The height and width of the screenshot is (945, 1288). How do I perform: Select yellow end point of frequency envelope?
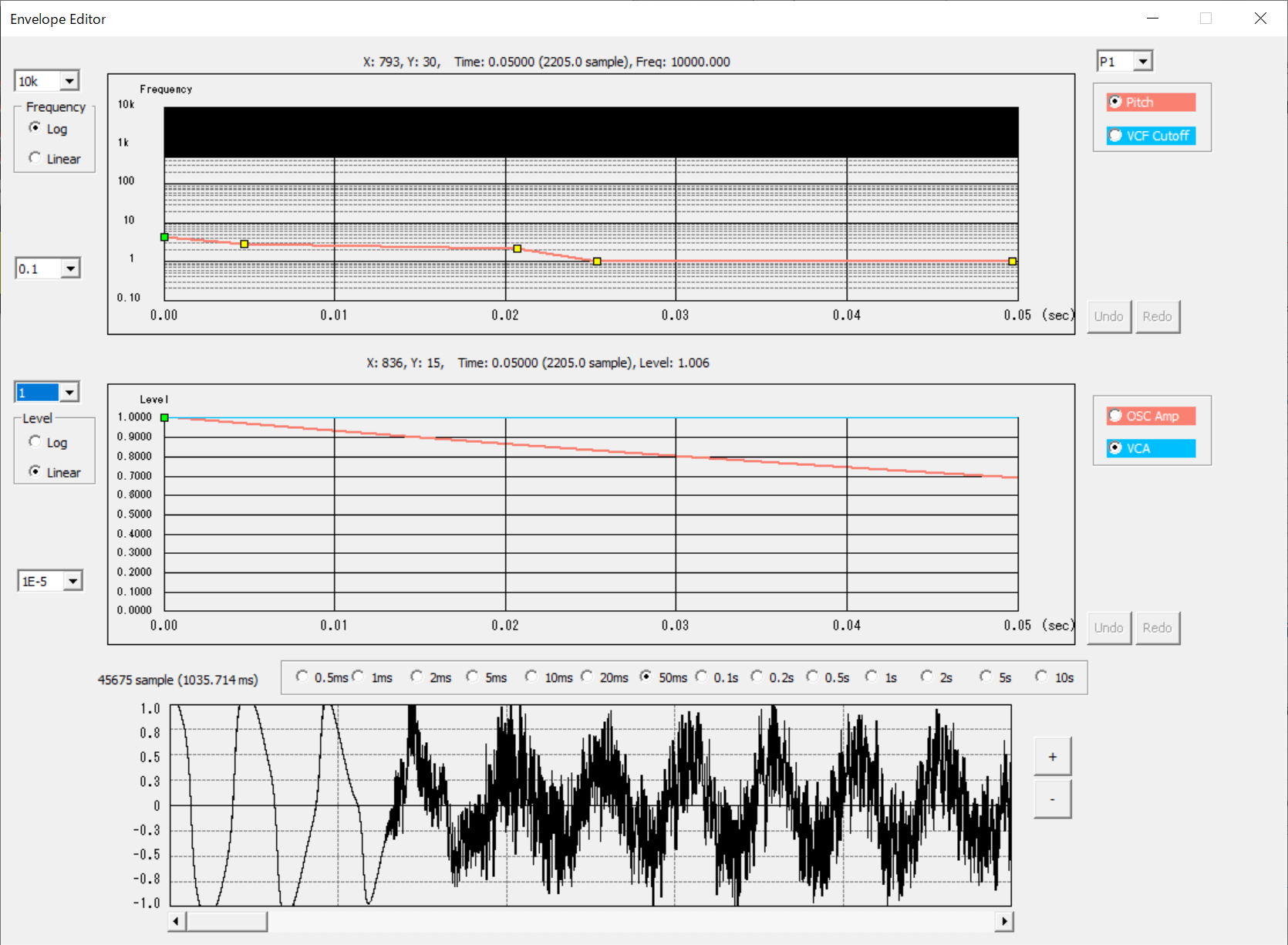(x=1012, y=262)
